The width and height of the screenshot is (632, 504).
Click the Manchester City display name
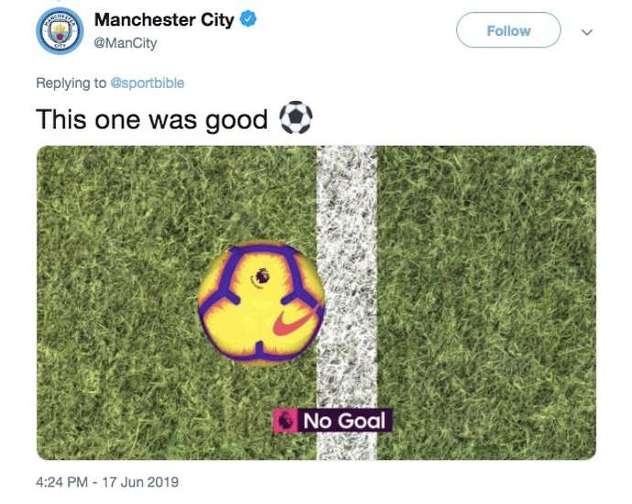[x=164, y=20]
